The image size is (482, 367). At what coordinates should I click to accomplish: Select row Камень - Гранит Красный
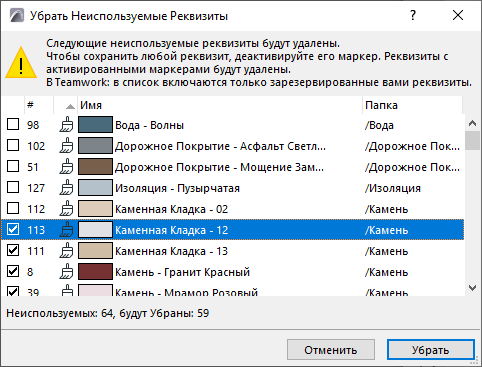point(232,272)
